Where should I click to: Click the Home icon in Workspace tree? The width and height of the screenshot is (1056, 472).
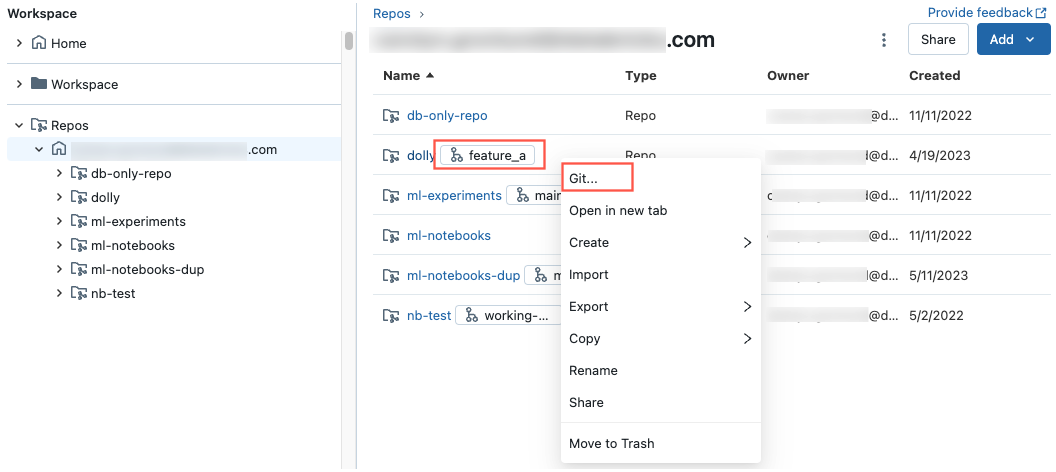click(x=39, y=43)
